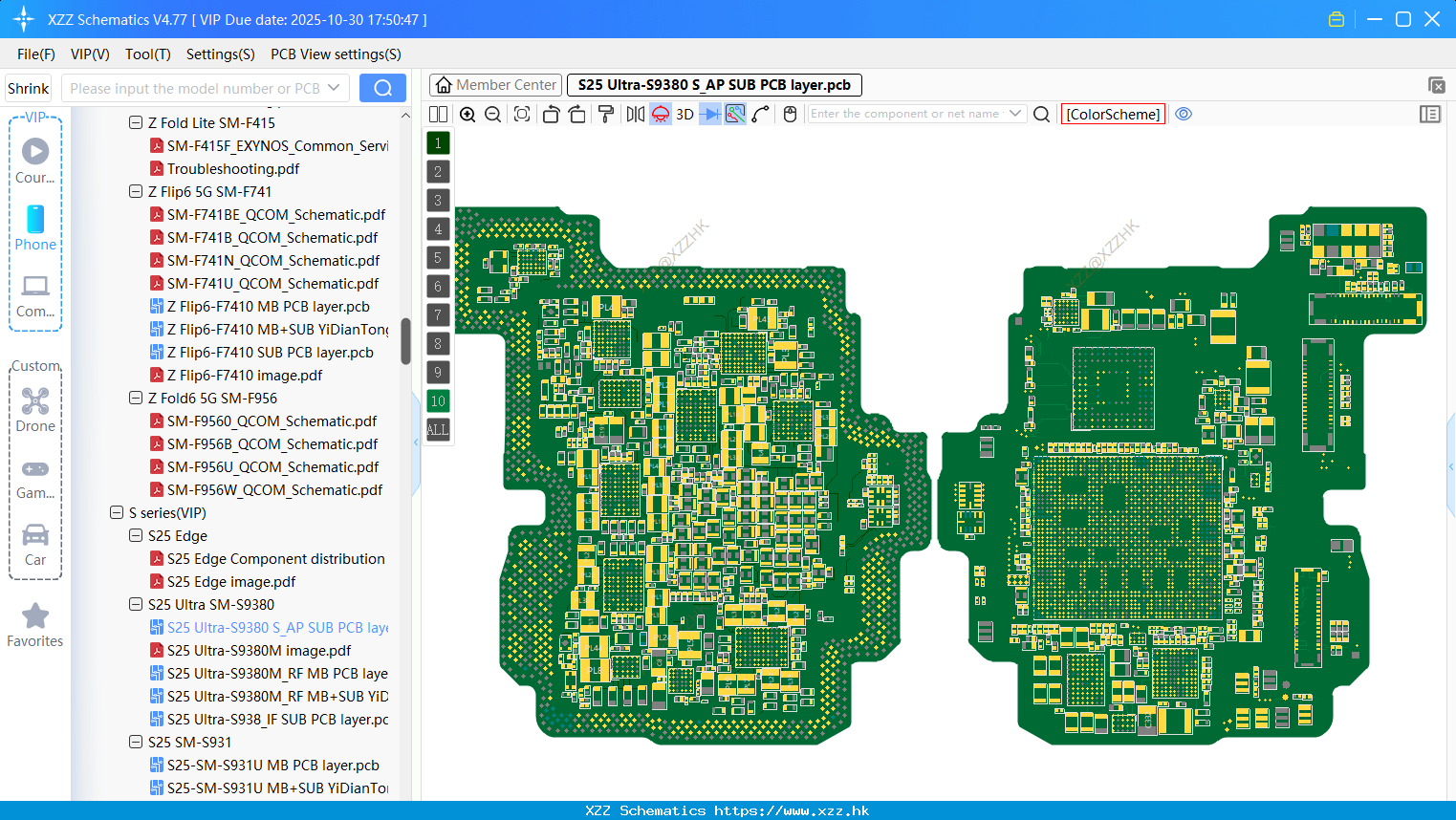This screenshot has height=820, width=1456.
Task: Open the Member Center
Action: tap(494, 84)
